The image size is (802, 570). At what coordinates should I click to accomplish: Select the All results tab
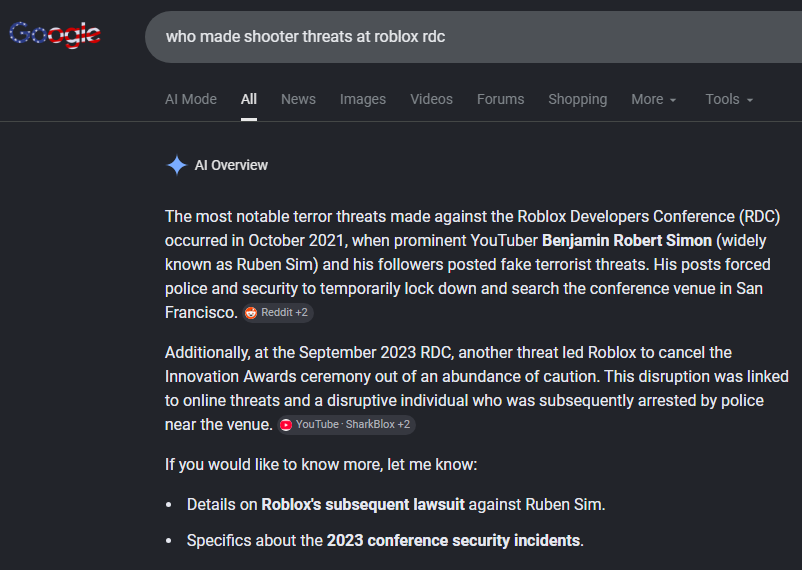249,99
